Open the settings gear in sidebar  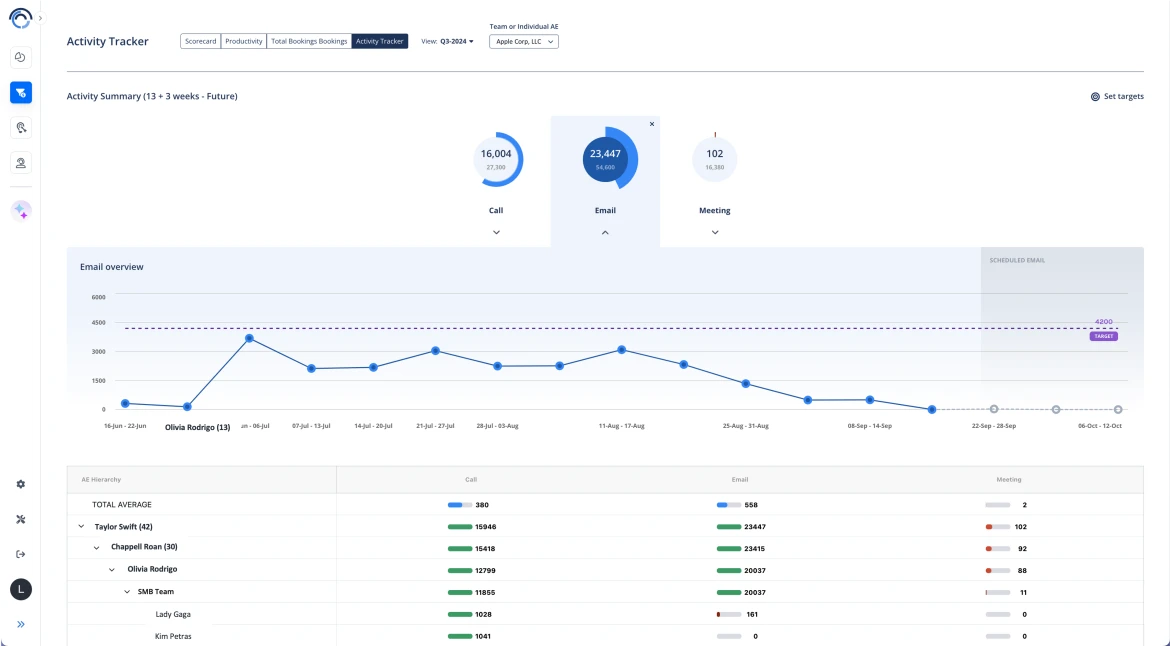point(20,484)
